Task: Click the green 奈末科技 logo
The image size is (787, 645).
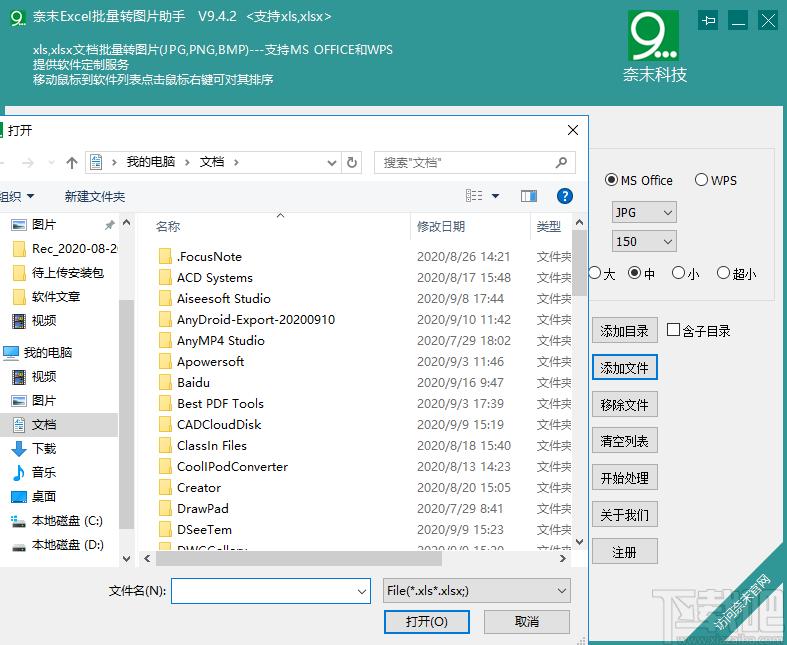Action: [653, 36]
